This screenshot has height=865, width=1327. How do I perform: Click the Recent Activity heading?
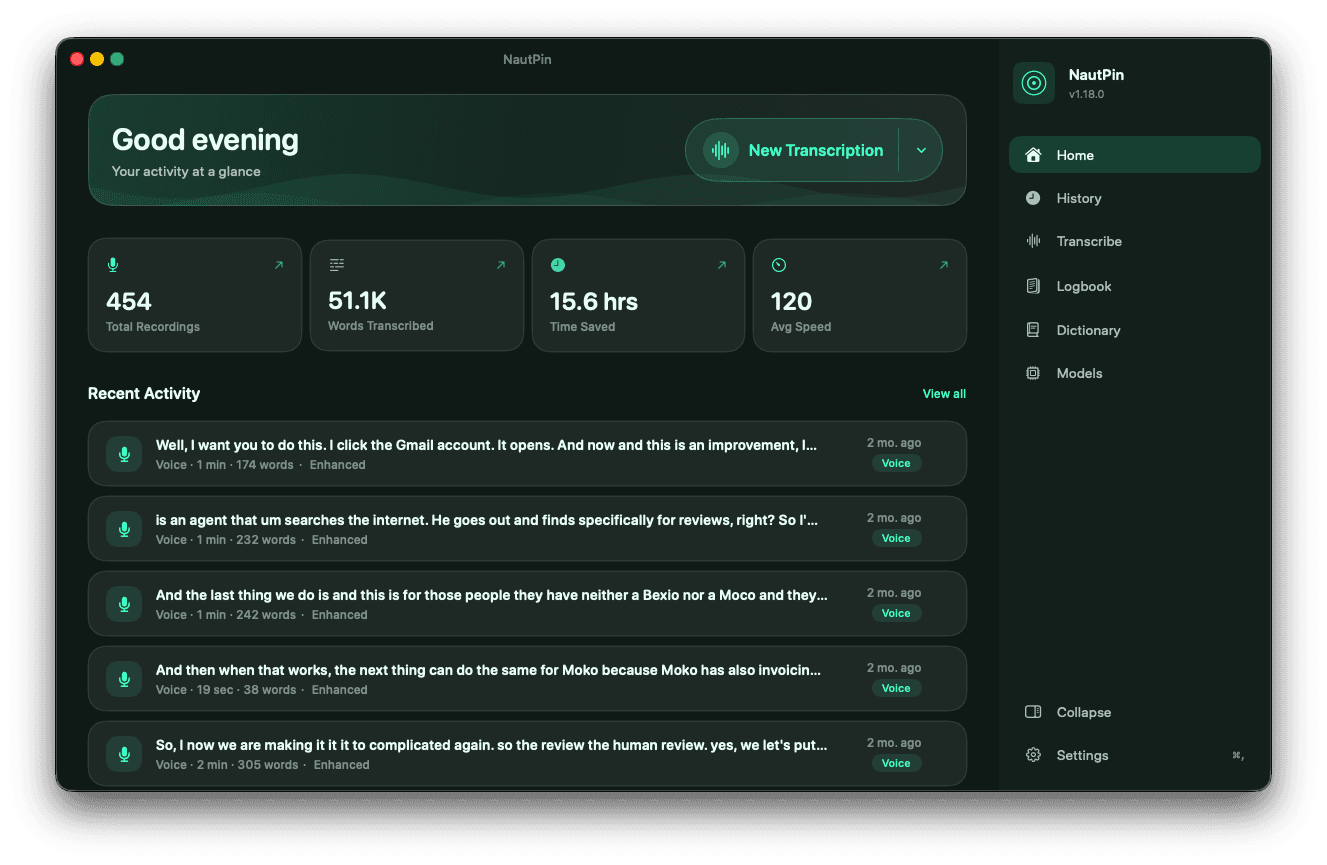[144, 393]
